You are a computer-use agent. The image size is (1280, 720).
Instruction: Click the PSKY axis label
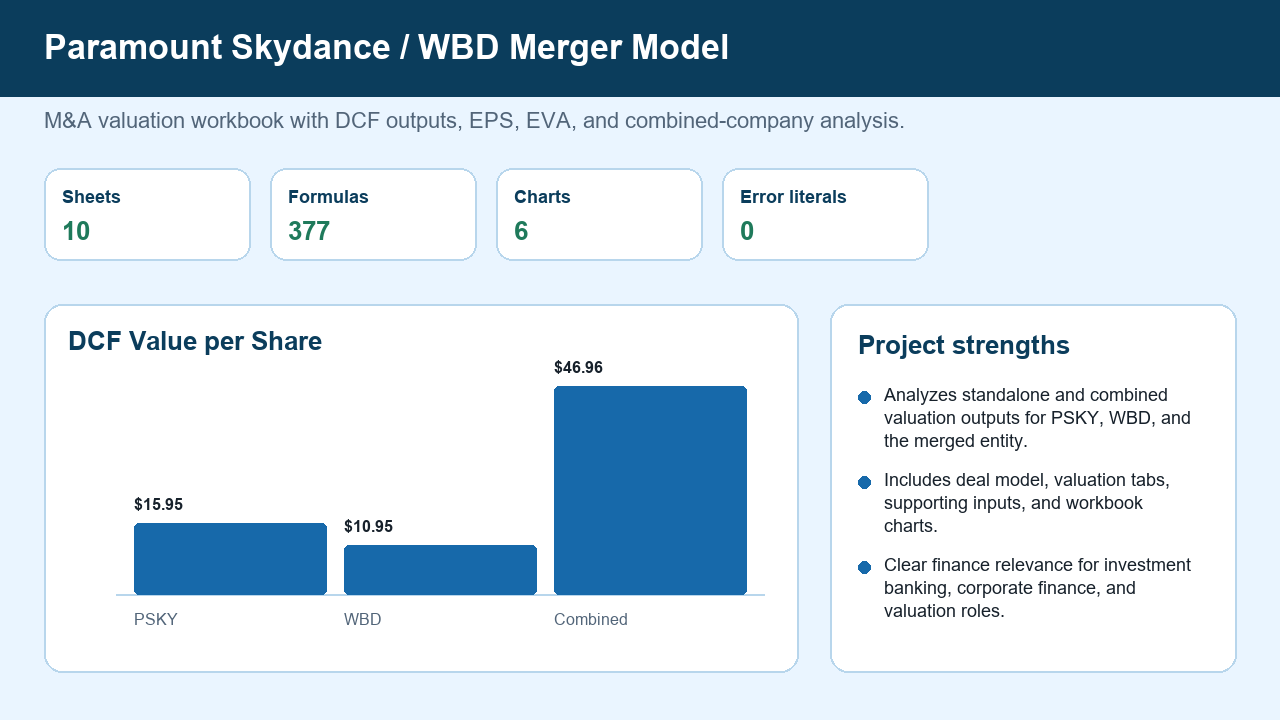coord(156,620)
